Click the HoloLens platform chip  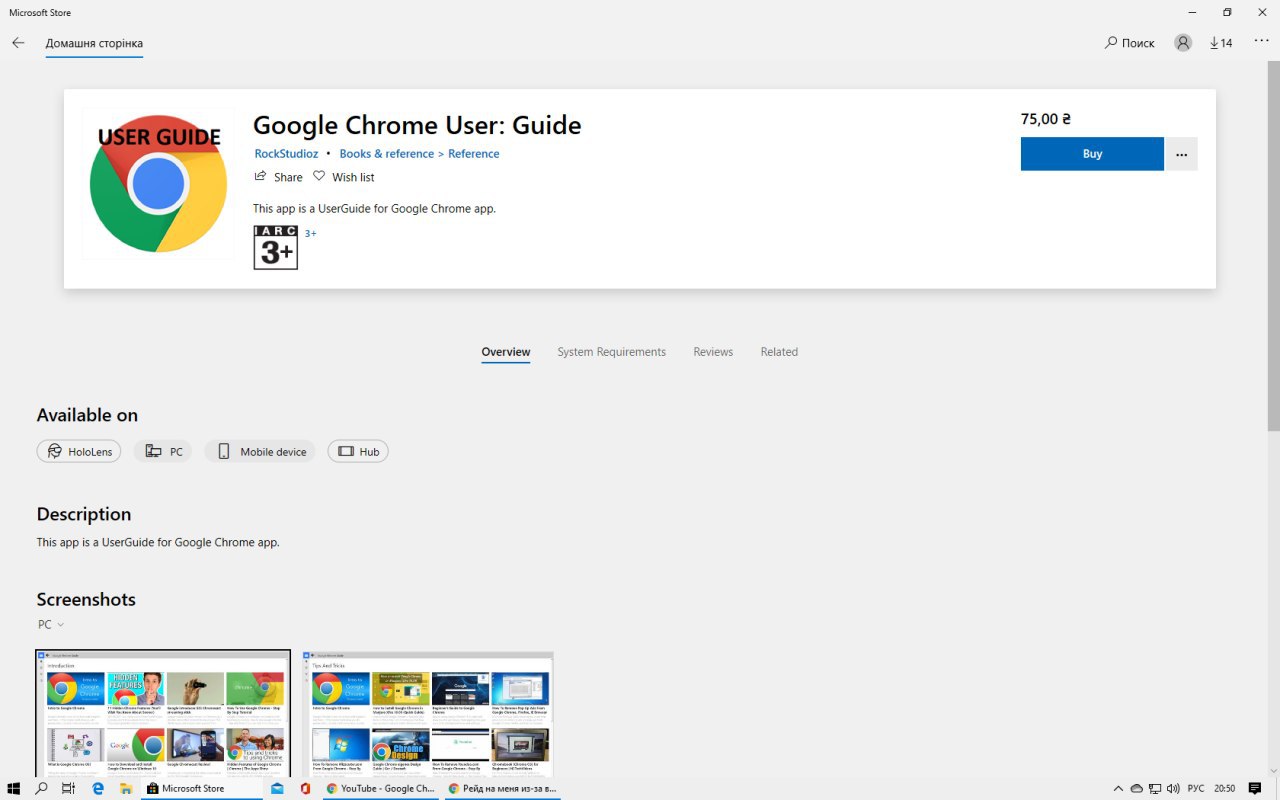(79, 451)
